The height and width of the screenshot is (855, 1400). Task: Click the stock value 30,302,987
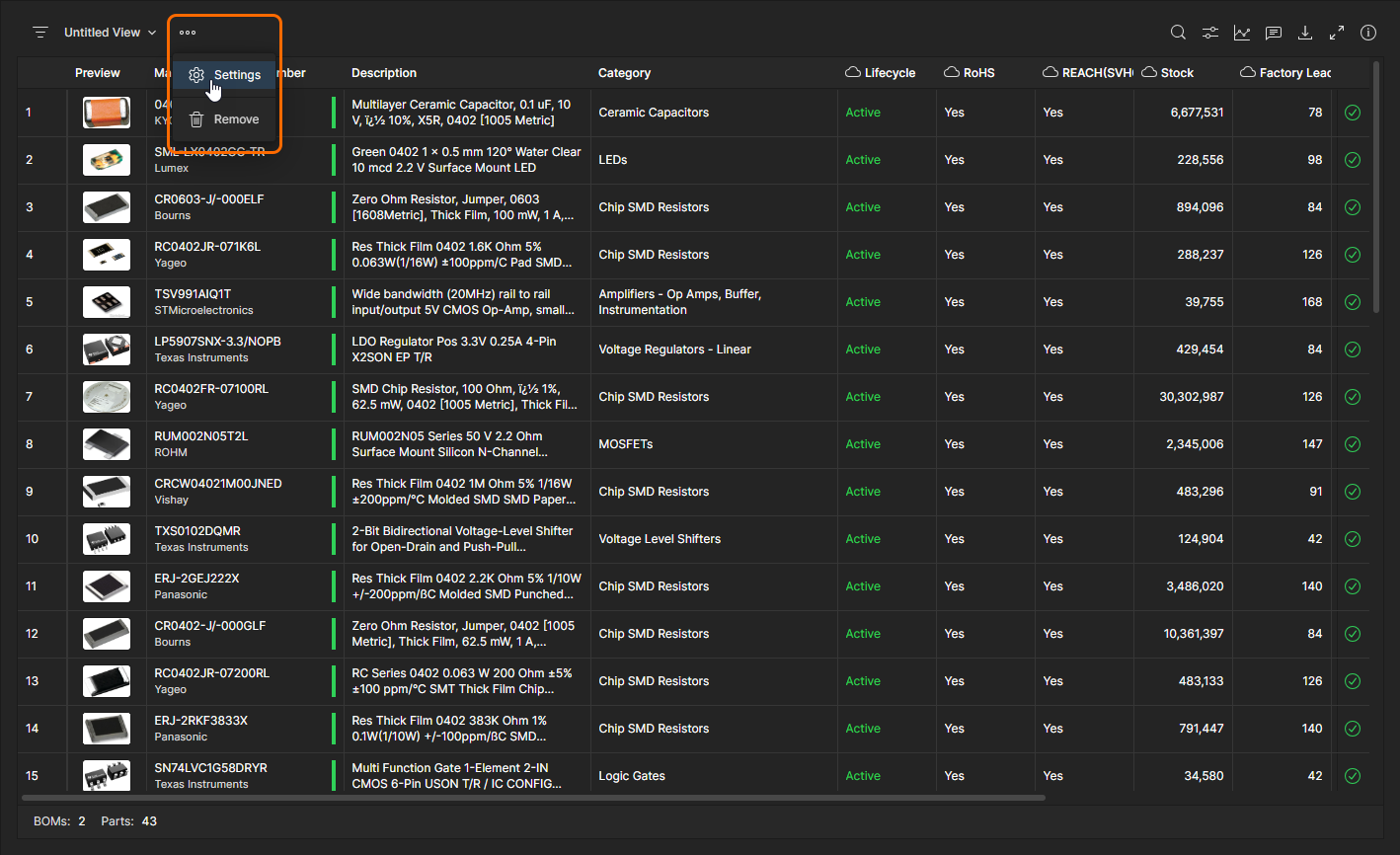tap(1192, 397)
